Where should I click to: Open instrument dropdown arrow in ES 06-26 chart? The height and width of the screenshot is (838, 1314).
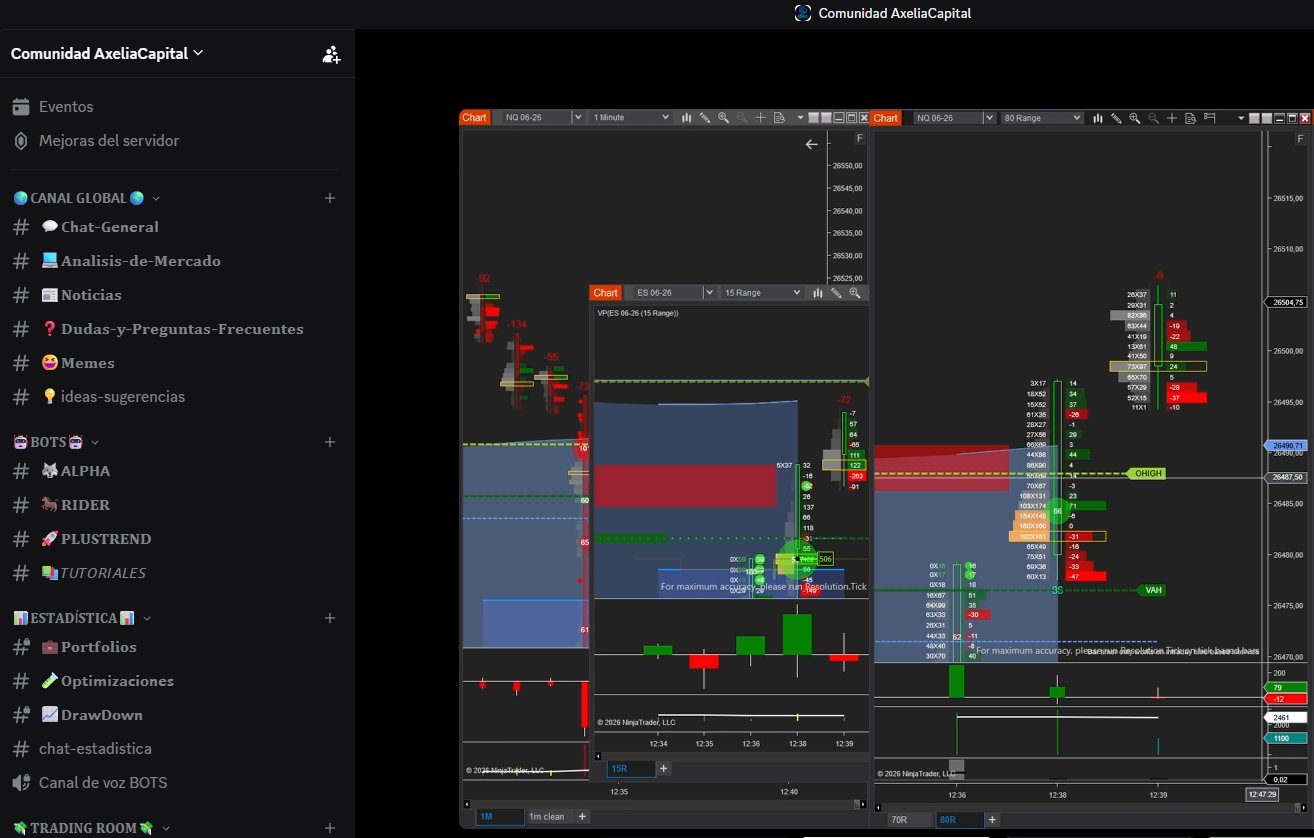[x=709, y=293]
